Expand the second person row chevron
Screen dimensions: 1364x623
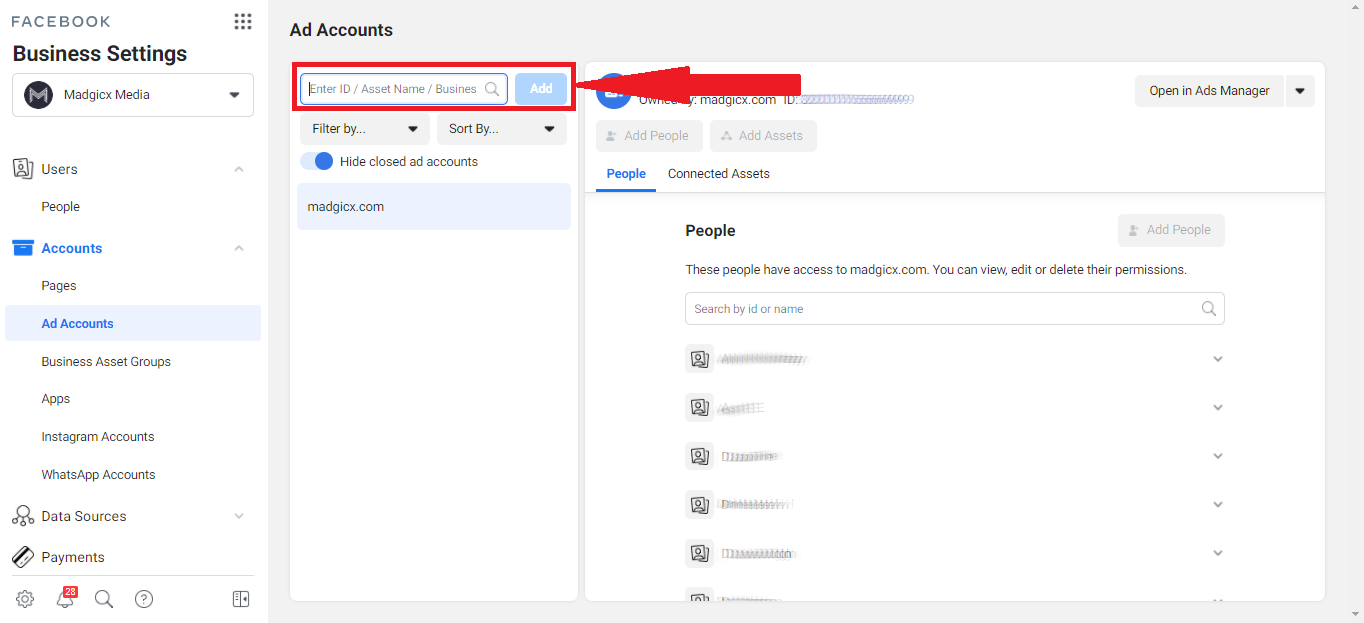[x=1218, y=408]
